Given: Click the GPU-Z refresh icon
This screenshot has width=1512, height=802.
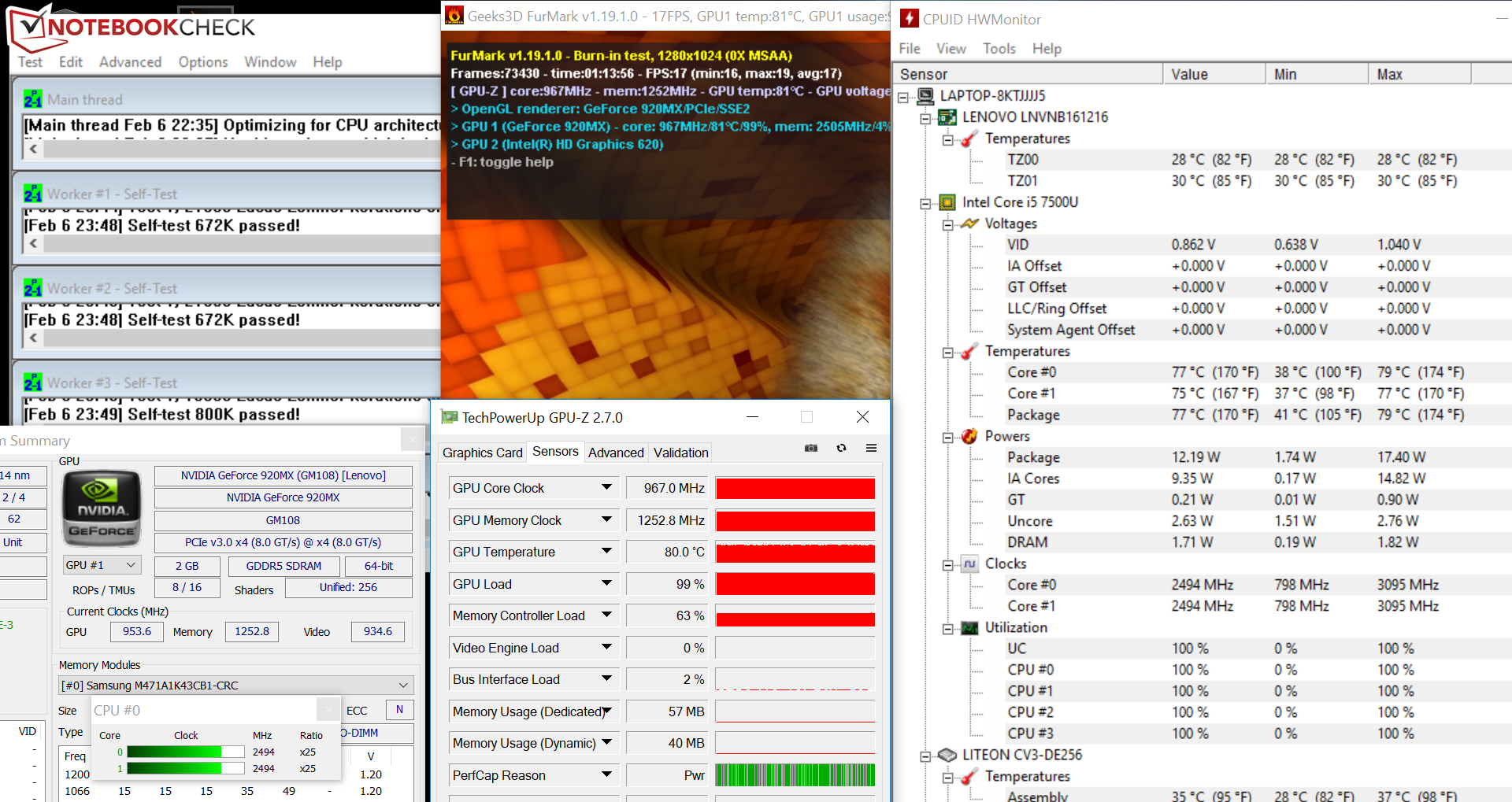Looking at the screenshot, I should (841, 448).
